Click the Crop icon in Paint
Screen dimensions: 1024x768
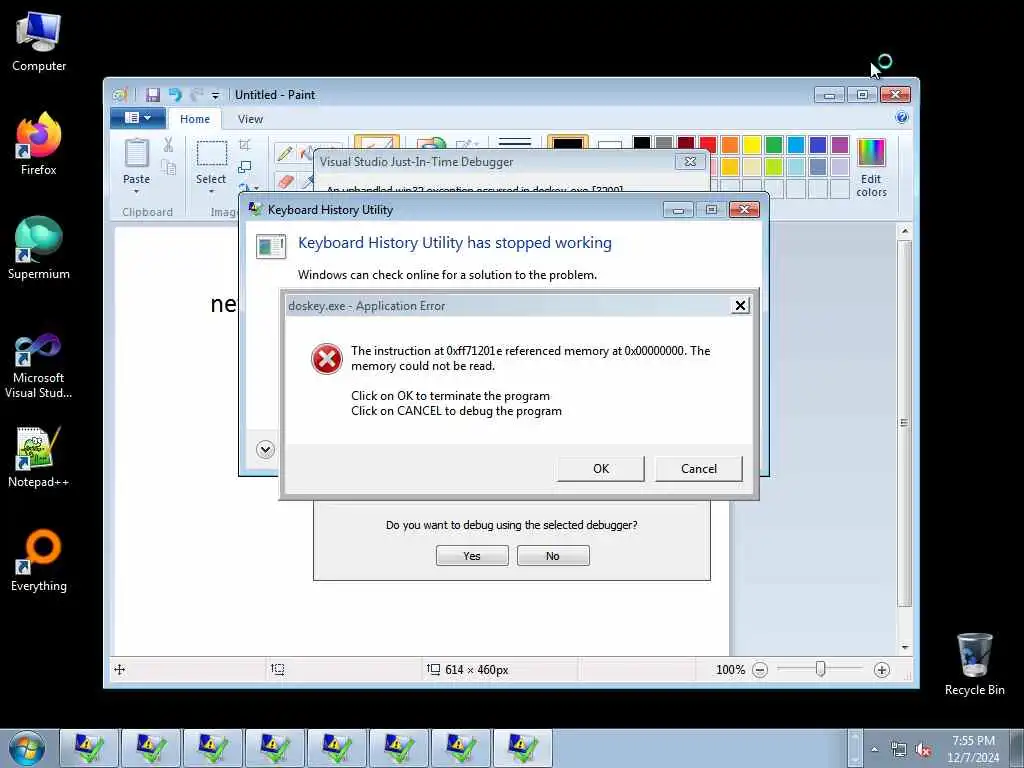coord(245,145)
